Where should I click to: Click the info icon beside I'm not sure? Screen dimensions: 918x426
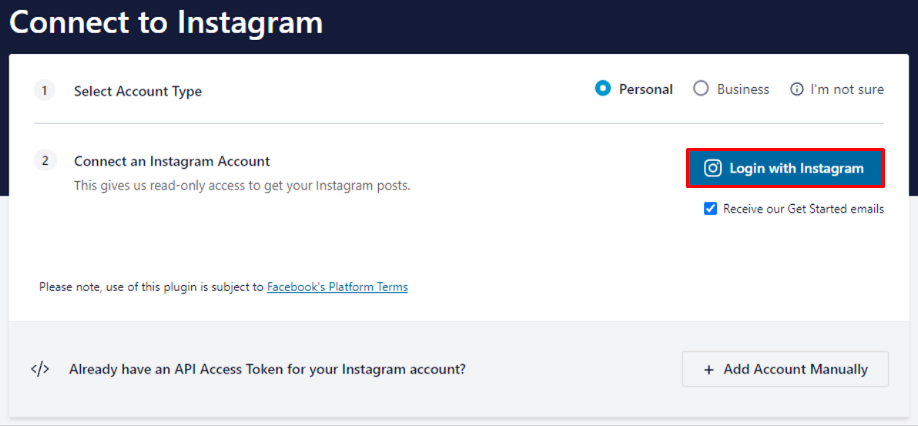tap(797, 90)
